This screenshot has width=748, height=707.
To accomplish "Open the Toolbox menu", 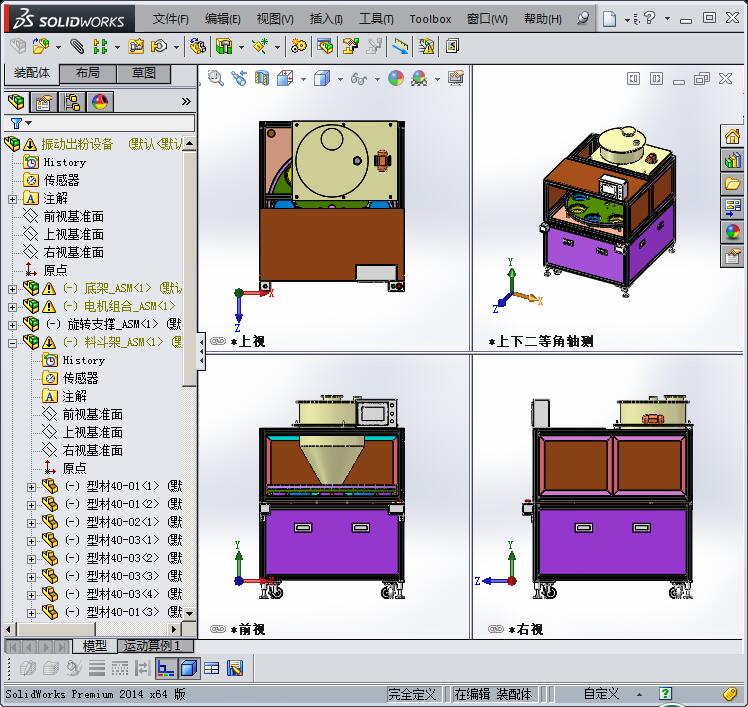I will 430,19.
